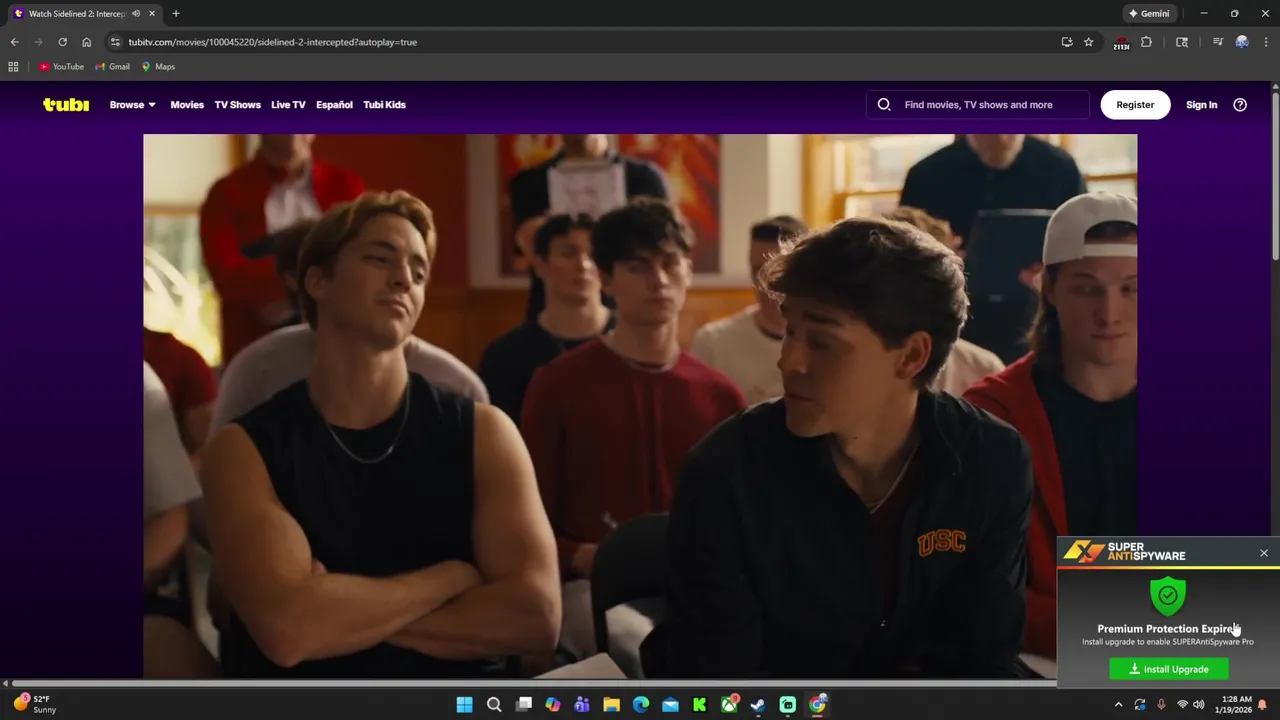Open the Gemini button in title bar
1280x720 pixels.
(x=1148, y=14)
